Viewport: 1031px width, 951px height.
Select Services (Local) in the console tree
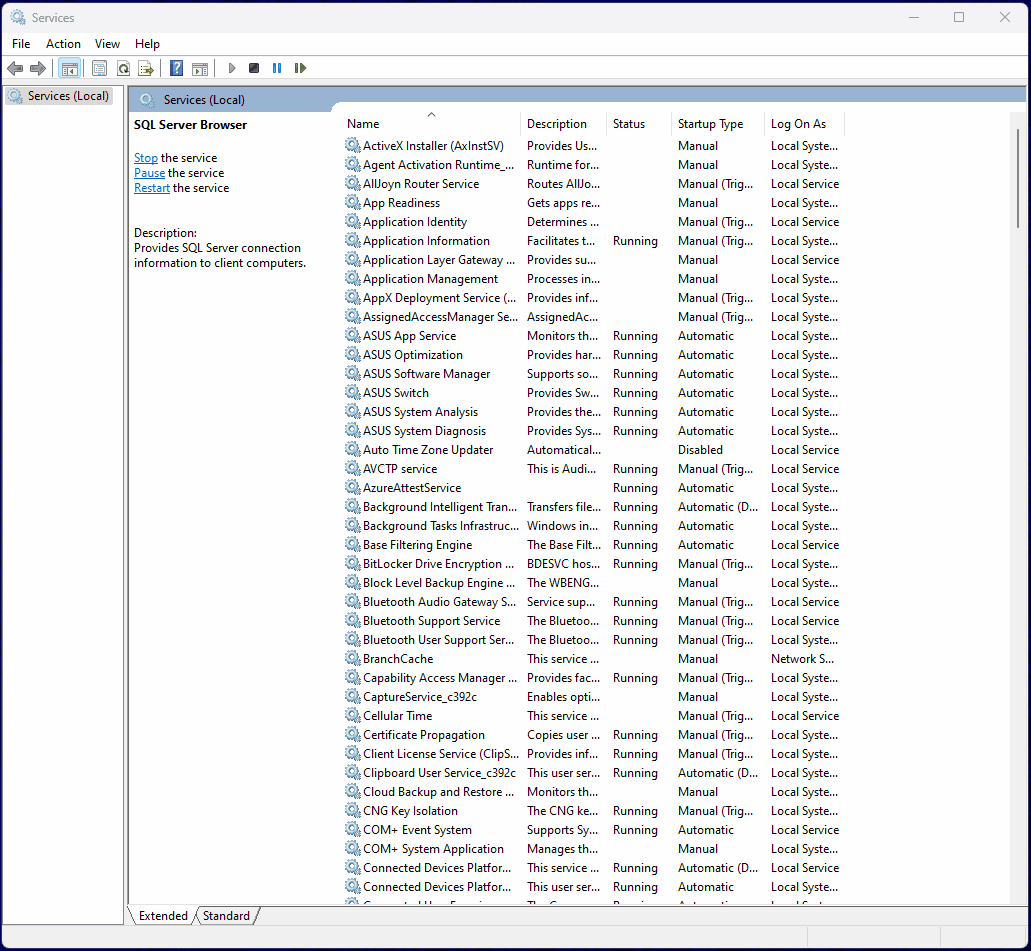(x=68, y=96)
